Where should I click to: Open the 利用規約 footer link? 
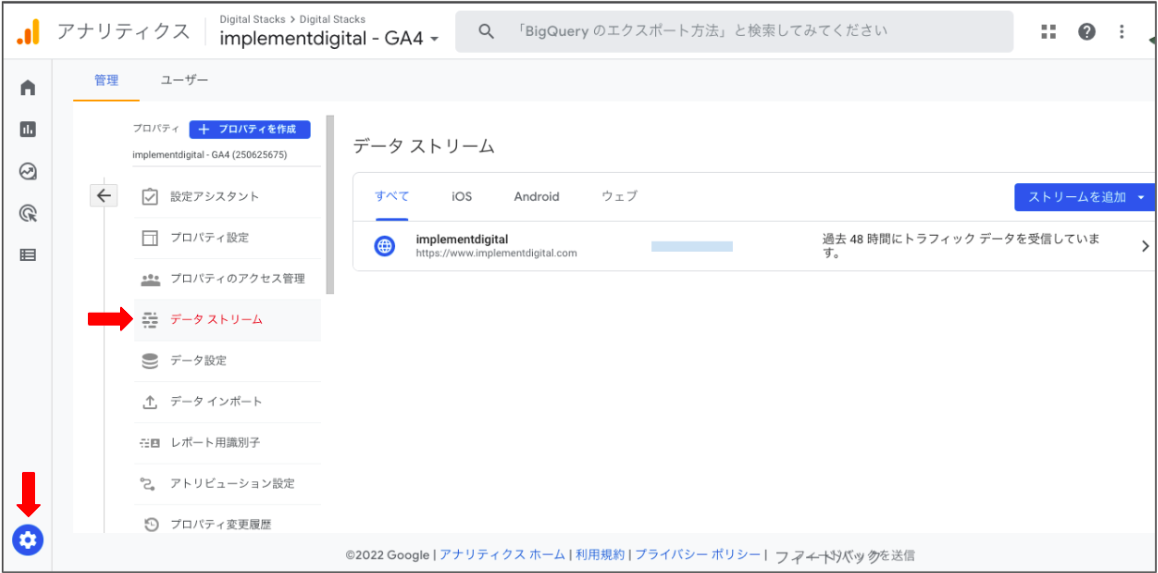click(x=600, y=555)
